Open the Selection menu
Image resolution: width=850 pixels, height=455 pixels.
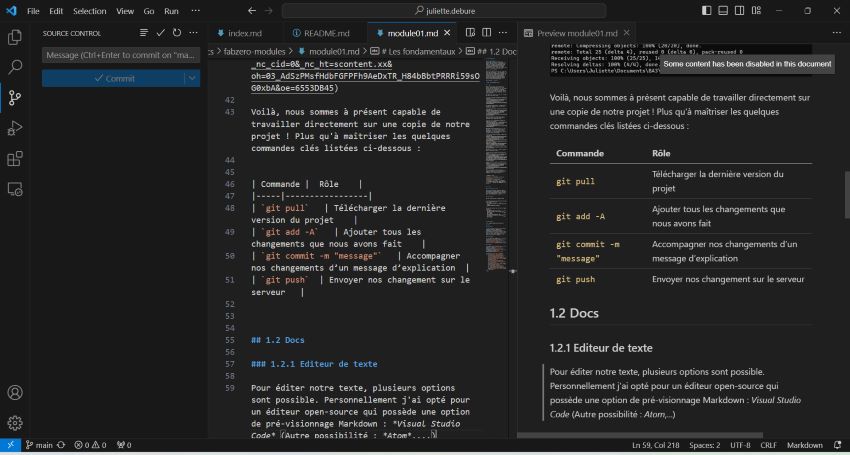click(91, 11)
